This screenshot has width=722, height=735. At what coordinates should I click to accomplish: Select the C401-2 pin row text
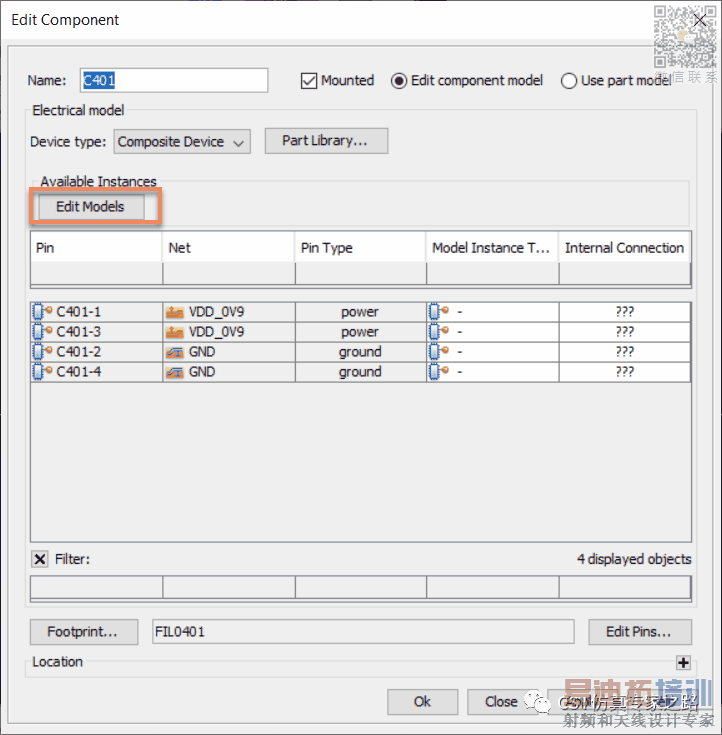click(x=78, y=352)
